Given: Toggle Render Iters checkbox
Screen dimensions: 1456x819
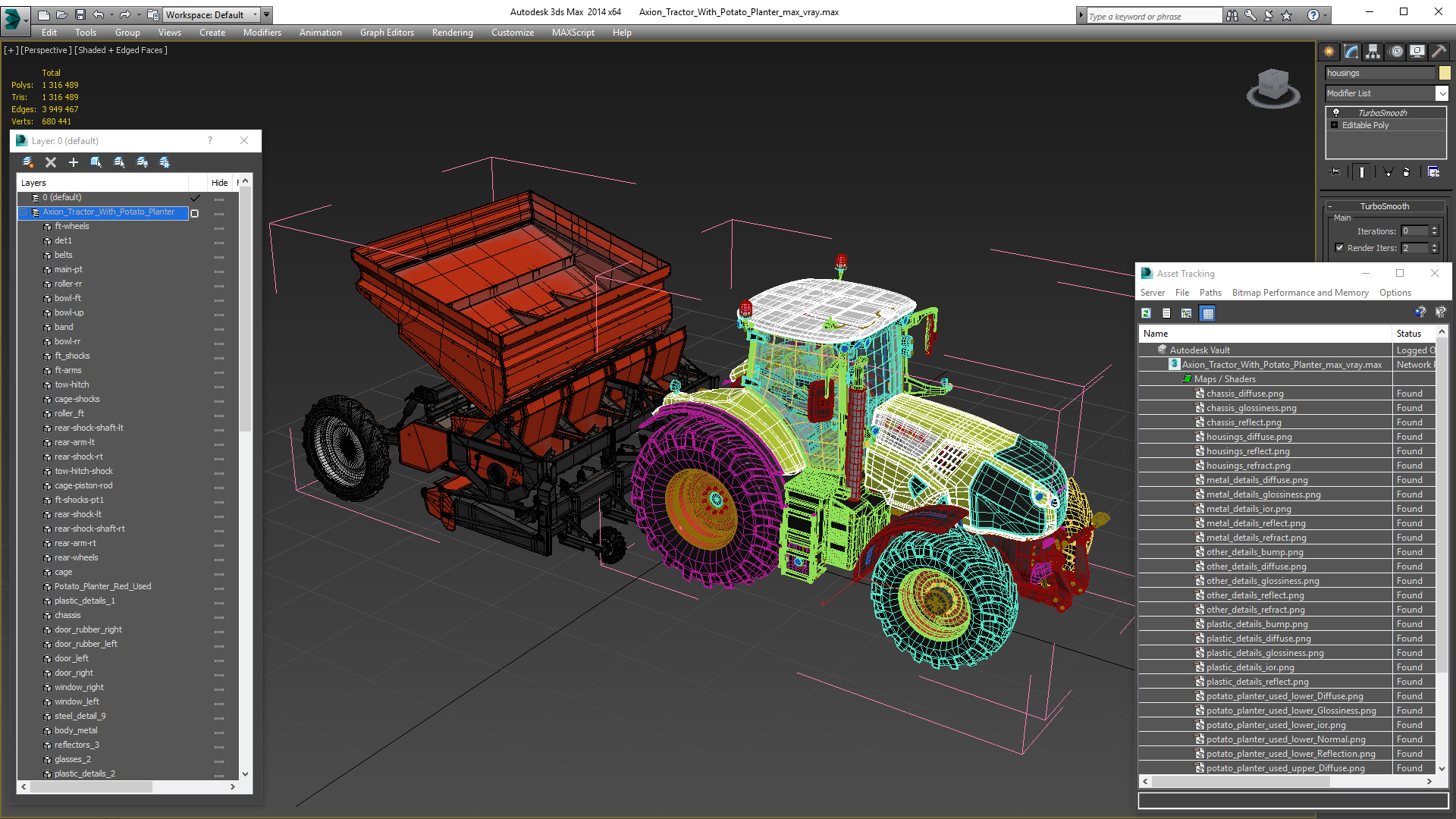Looking at the screenshot, I should click(1340, 248).
